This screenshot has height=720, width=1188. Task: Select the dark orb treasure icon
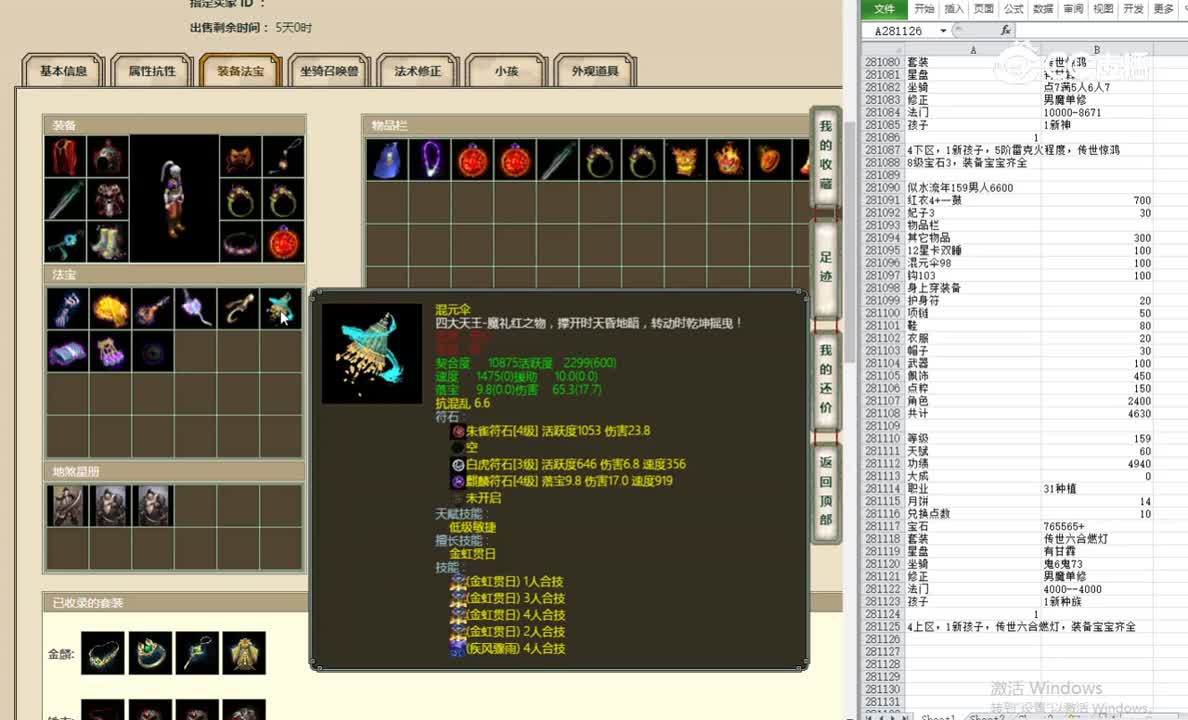click(x=152, y=352)
